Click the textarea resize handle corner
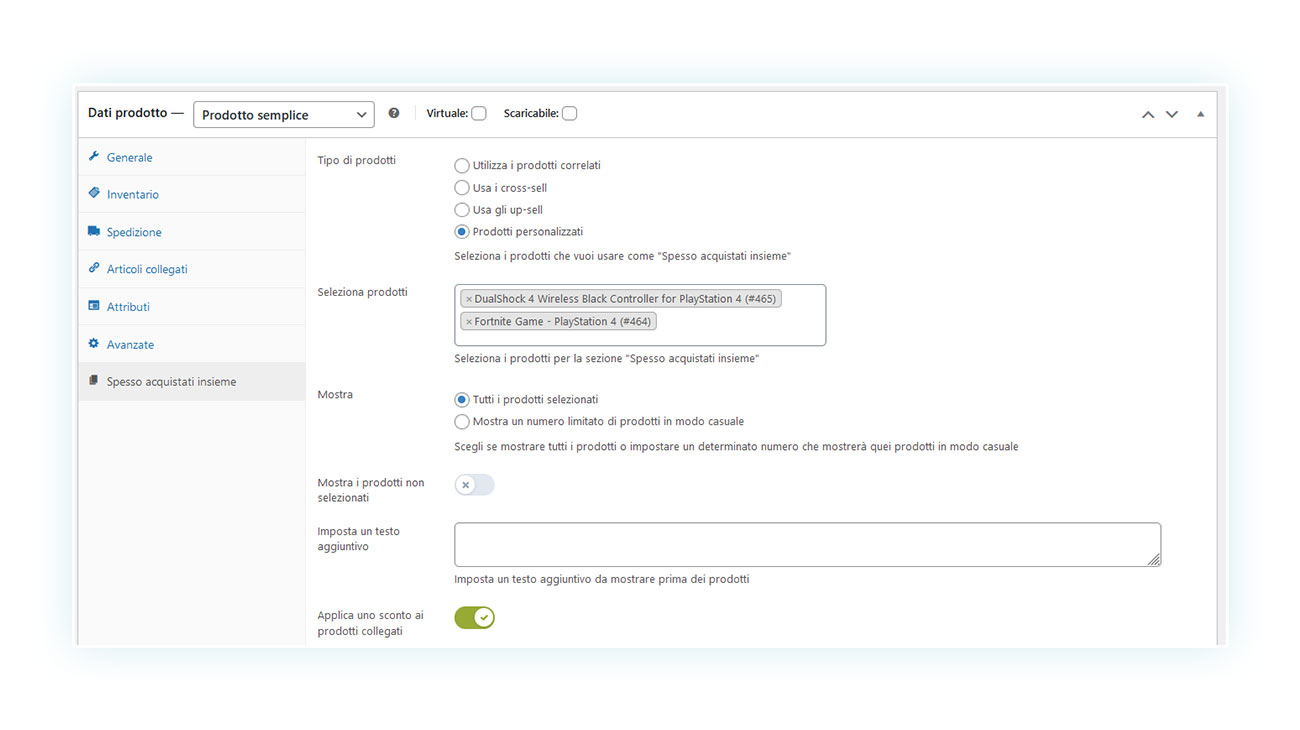Image resolution: width=1300 pixels, height=730 pixels. pyautogui.click(x=1154, y=560)
